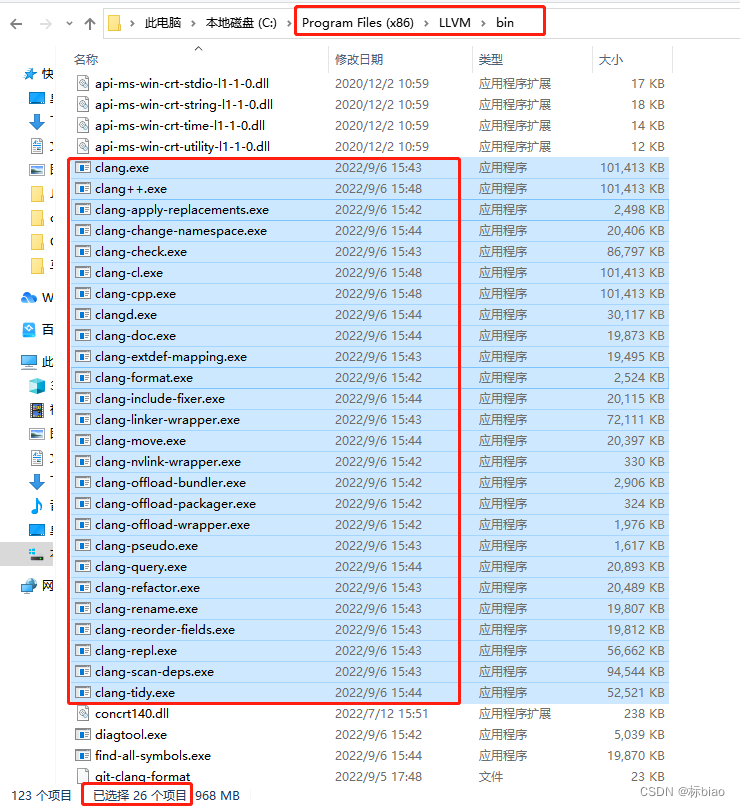Select 此电脑 in the address breadcrumb

(163, 23)
